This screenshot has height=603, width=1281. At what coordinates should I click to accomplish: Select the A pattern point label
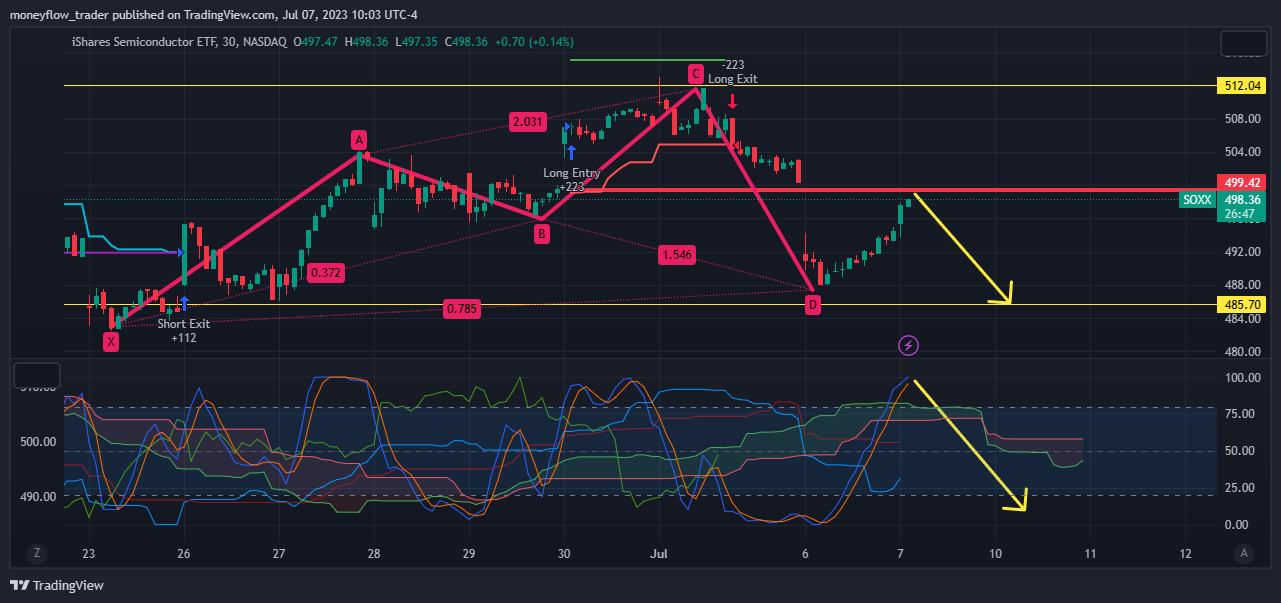point(358,139)
